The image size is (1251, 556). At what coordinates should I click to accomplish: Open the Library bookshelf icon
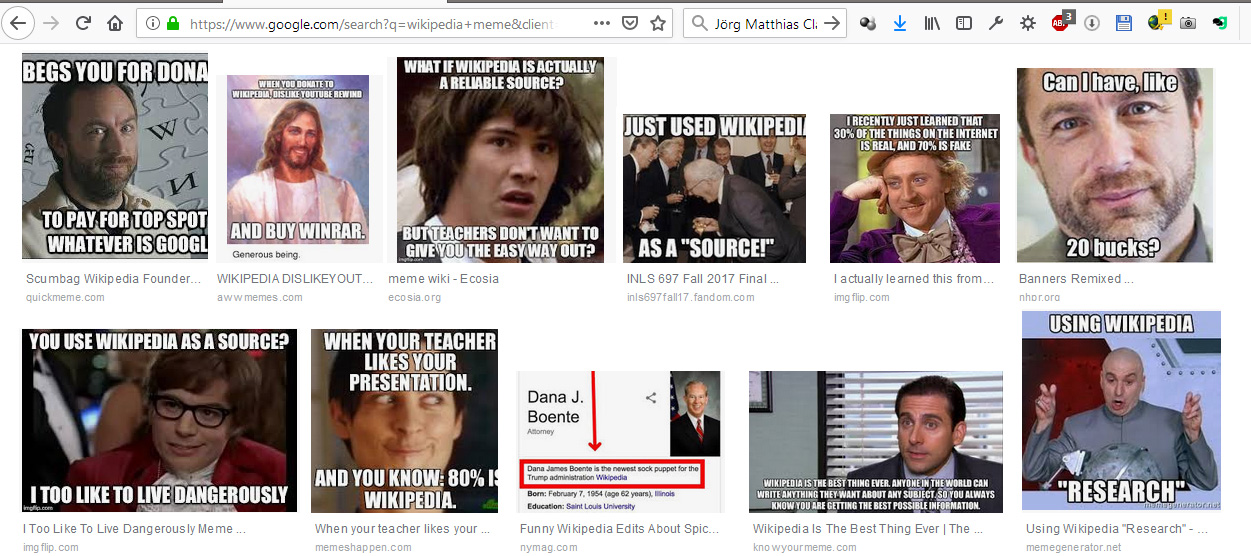(x=931, y=23)
